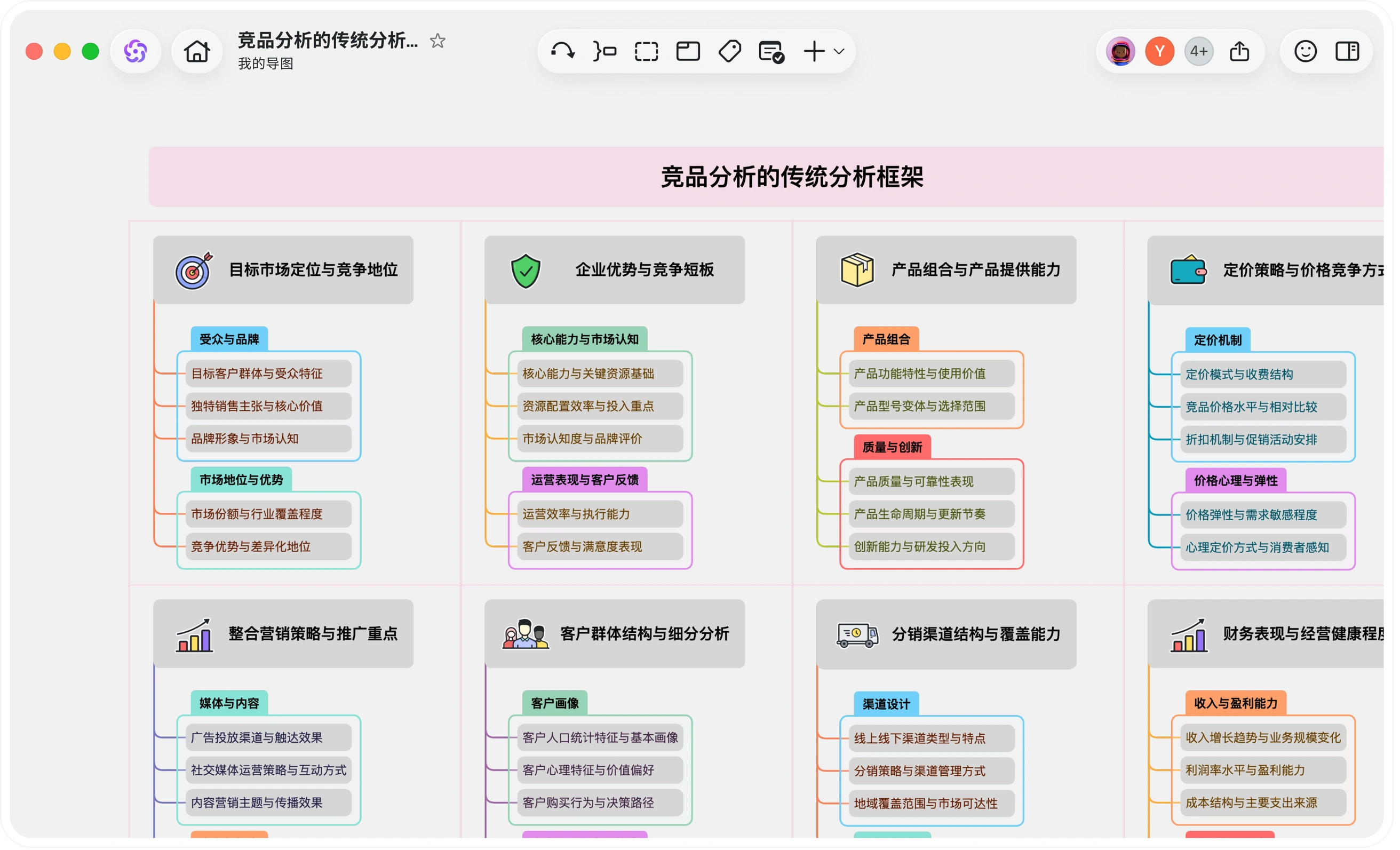Go to home screen icon

pos(197,52)
